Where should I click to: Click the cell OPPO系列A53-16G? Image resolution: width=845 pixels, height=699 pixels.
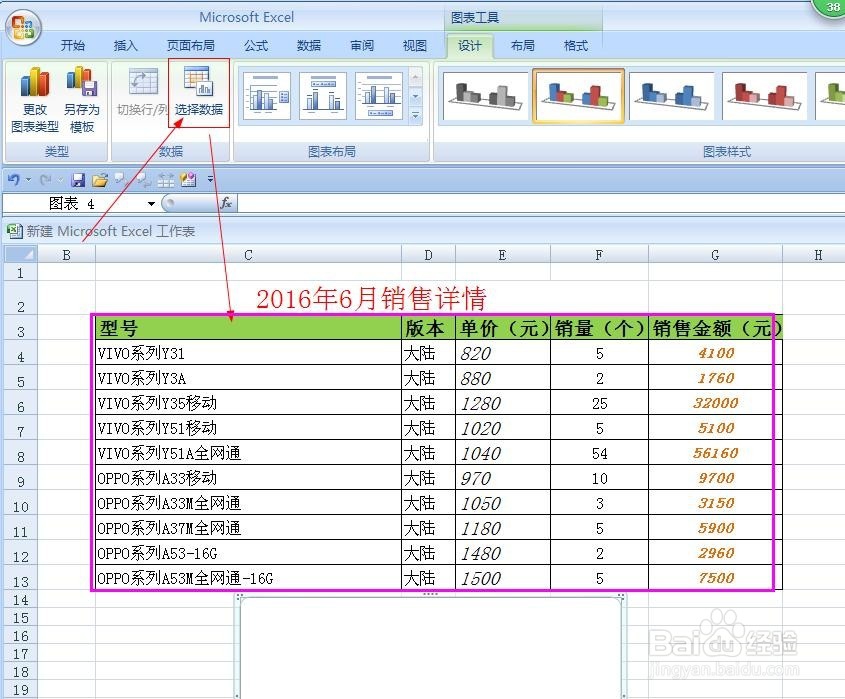coord(248,553)
